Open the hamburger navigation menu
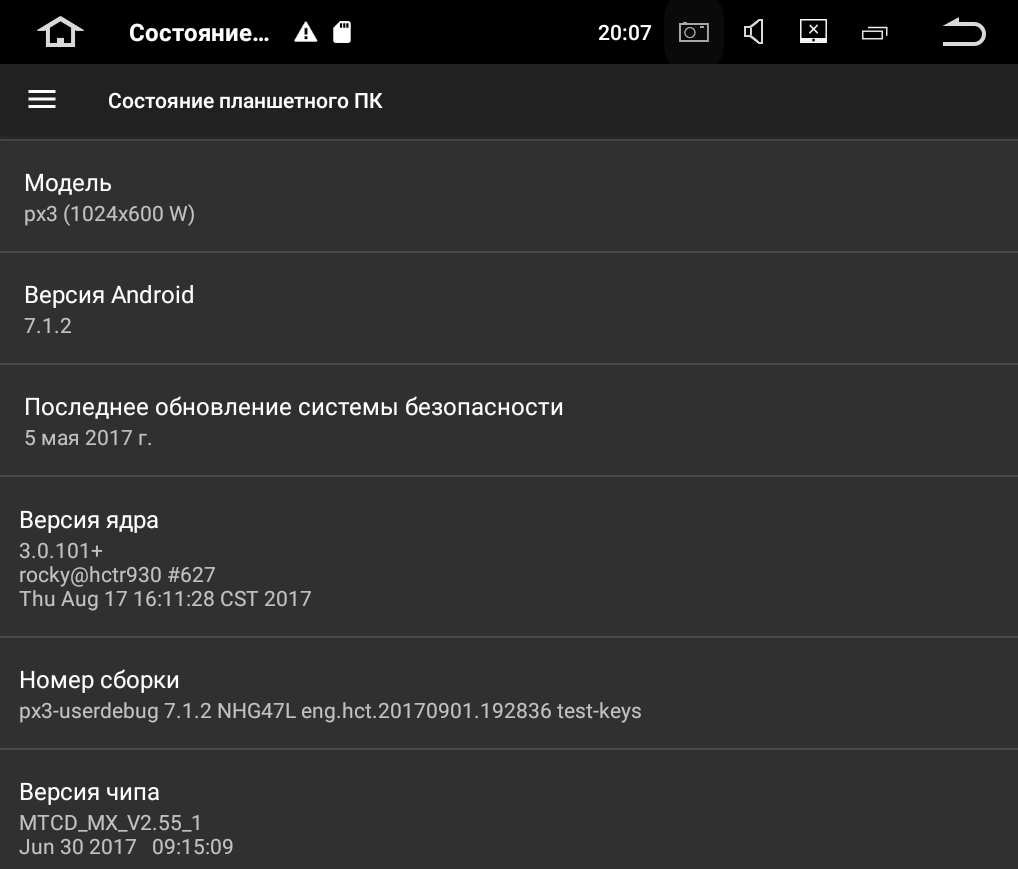 (x=42, y=99)
